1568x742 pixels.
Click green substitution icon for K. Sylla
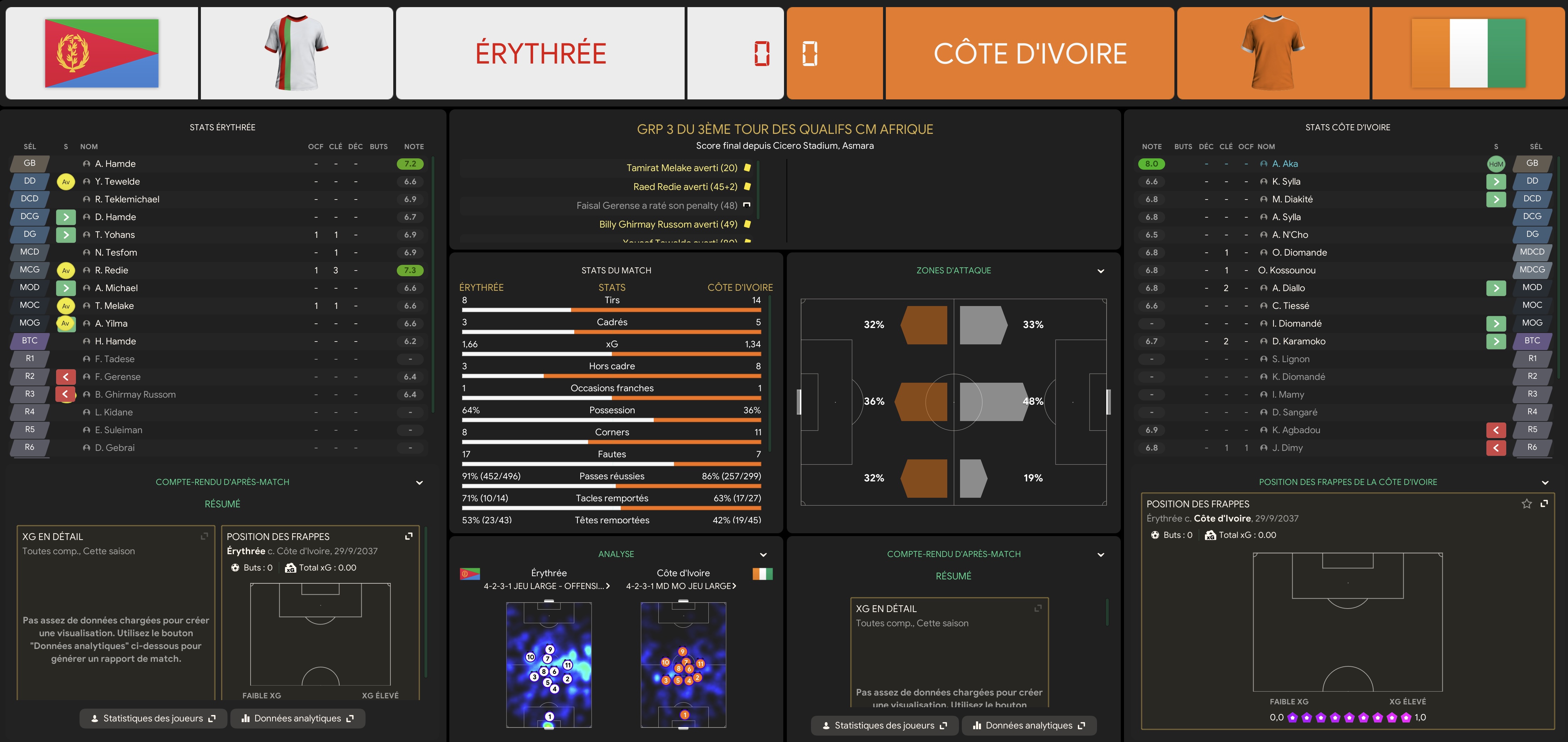click(x=1496, y=181)
